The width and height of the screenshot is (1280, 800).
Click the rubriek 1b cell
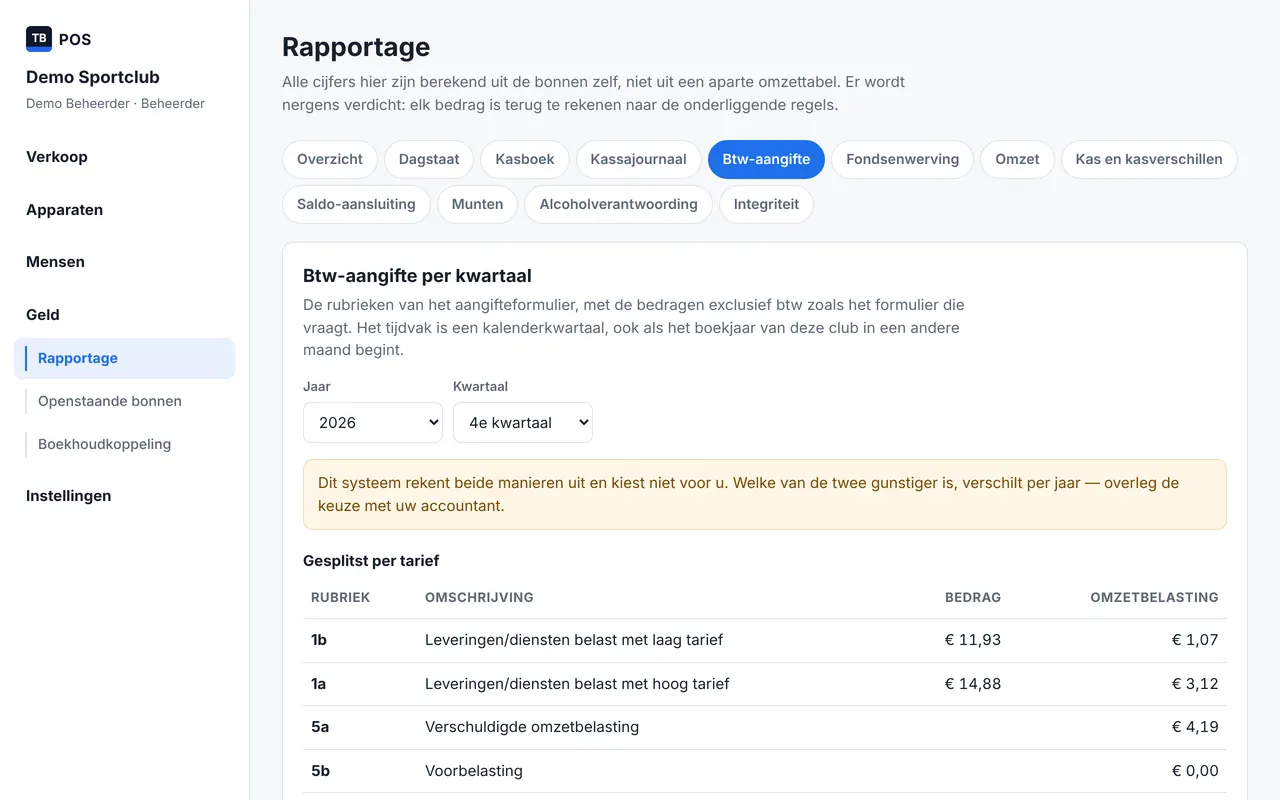(319, 640)
